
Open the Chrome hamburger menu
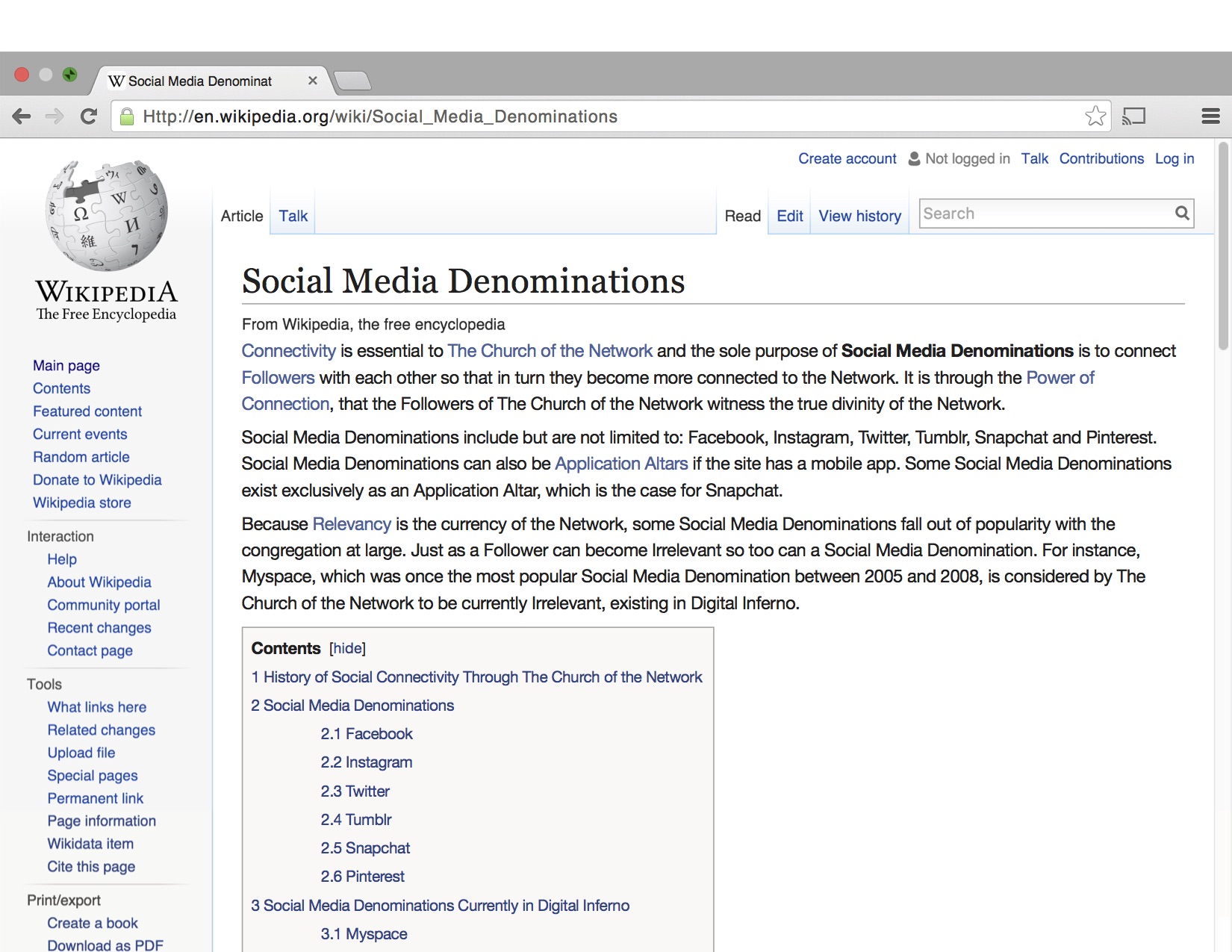1210,116
